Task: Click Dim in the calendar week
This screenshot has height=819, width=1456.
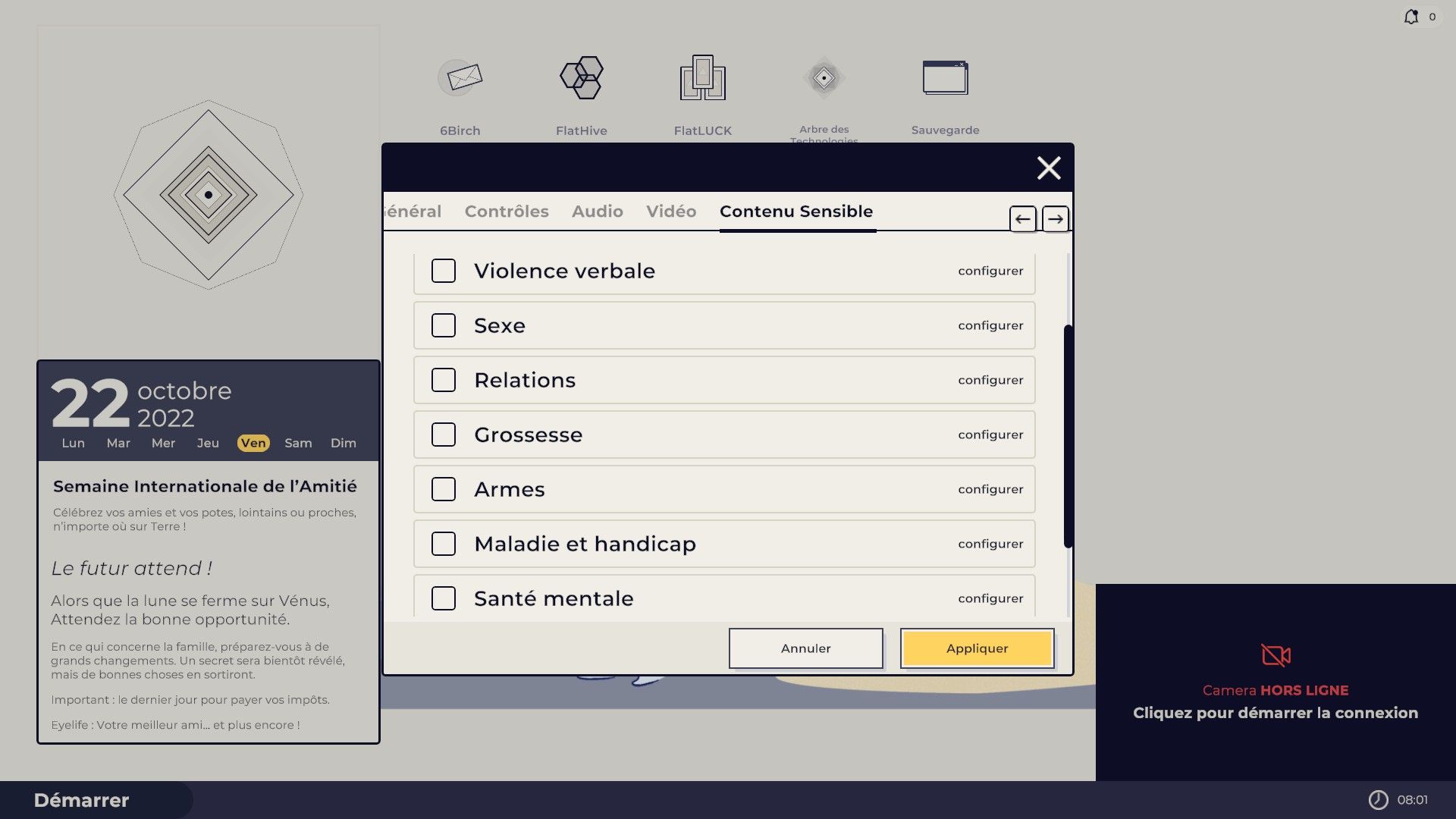Action: pos(344,443)
